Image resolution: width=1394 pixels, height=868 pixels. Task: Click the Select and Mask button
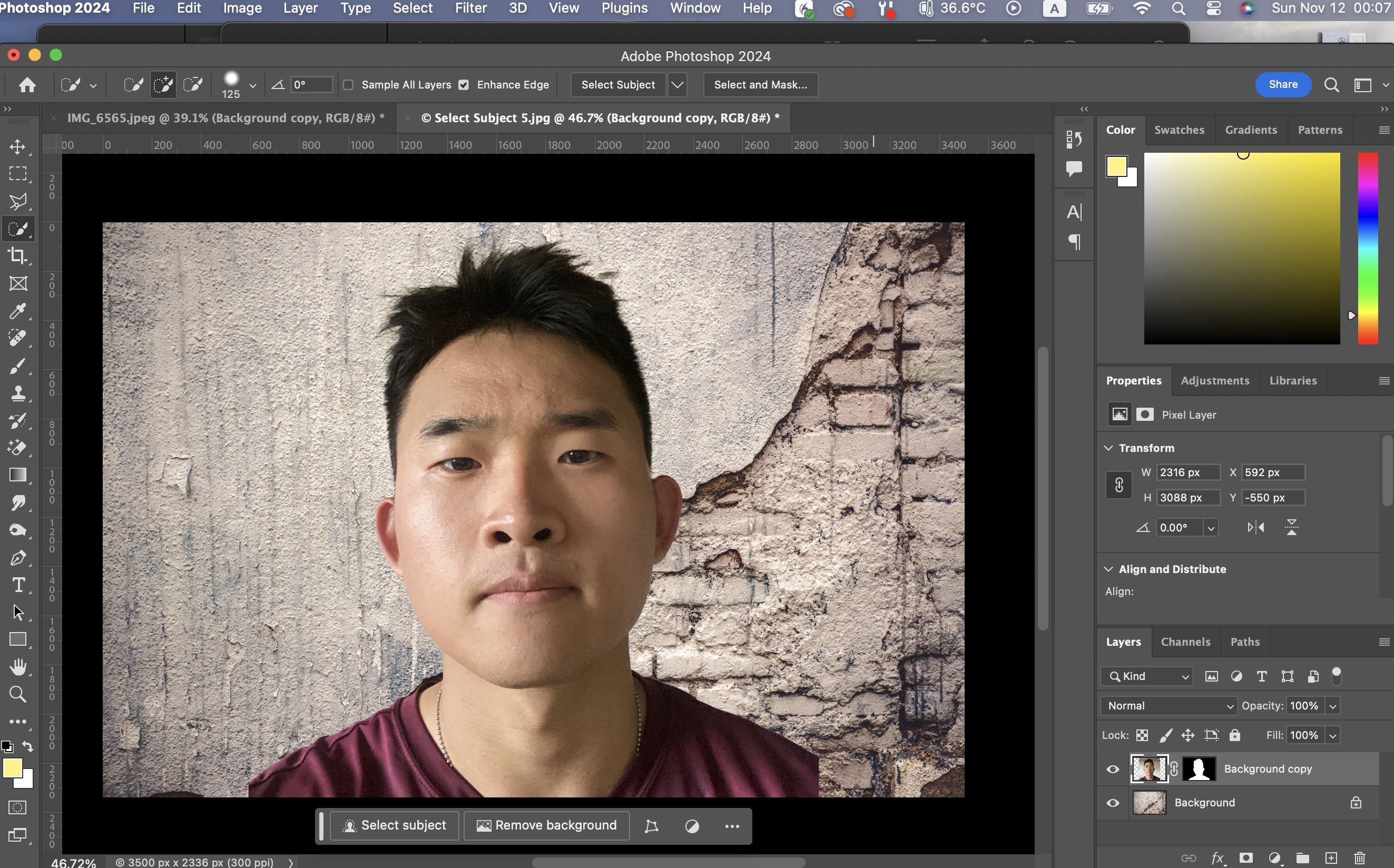click(x=760, y=85)
